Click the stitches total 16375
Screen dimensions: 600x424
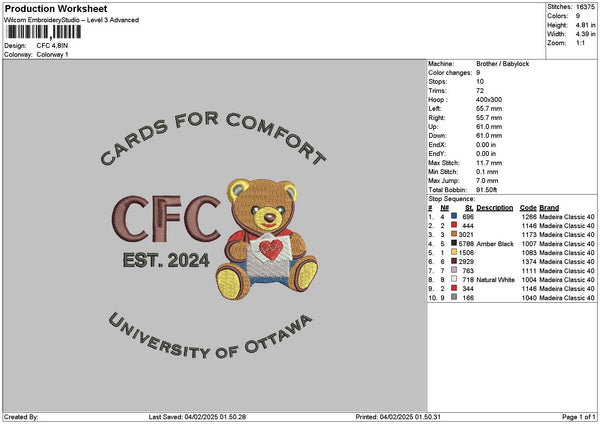[585, 7]
